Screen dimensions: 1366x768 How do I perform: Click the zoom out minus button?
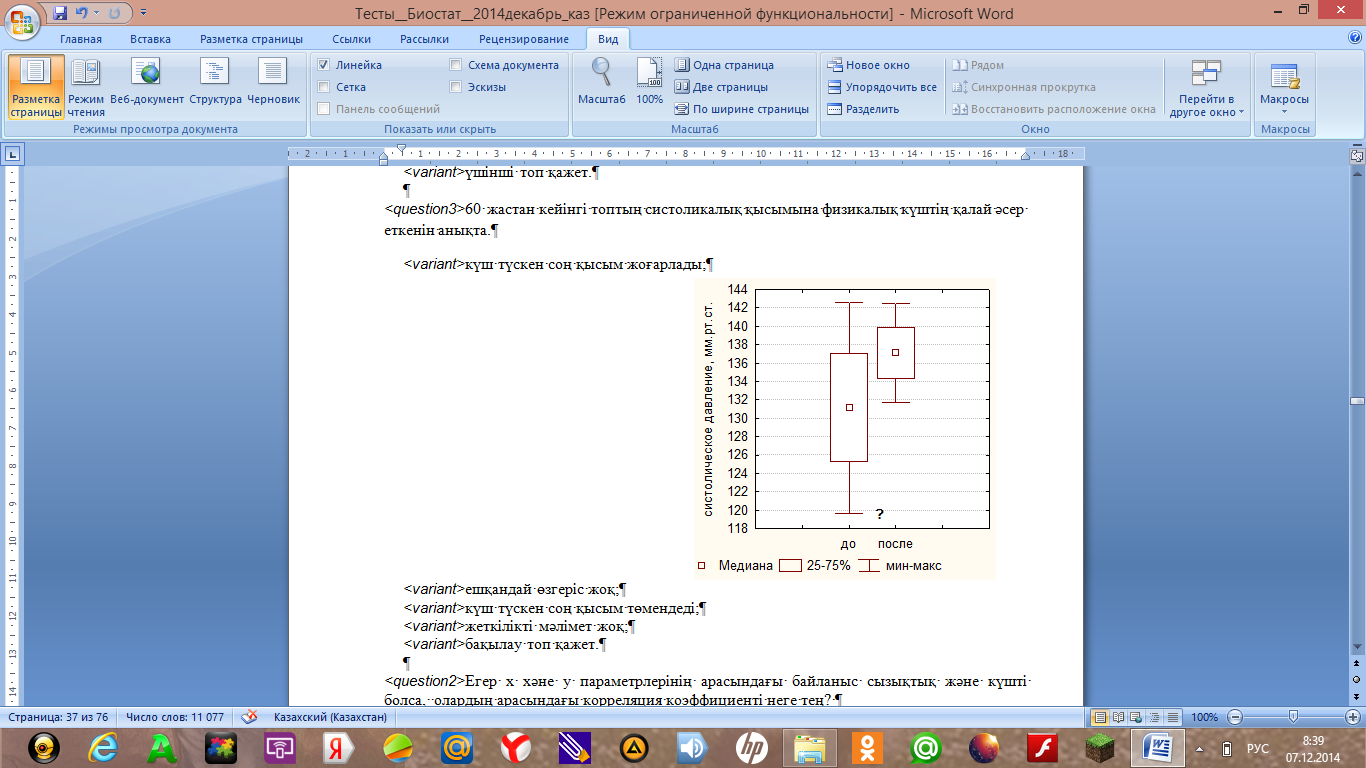point(1235,717)
